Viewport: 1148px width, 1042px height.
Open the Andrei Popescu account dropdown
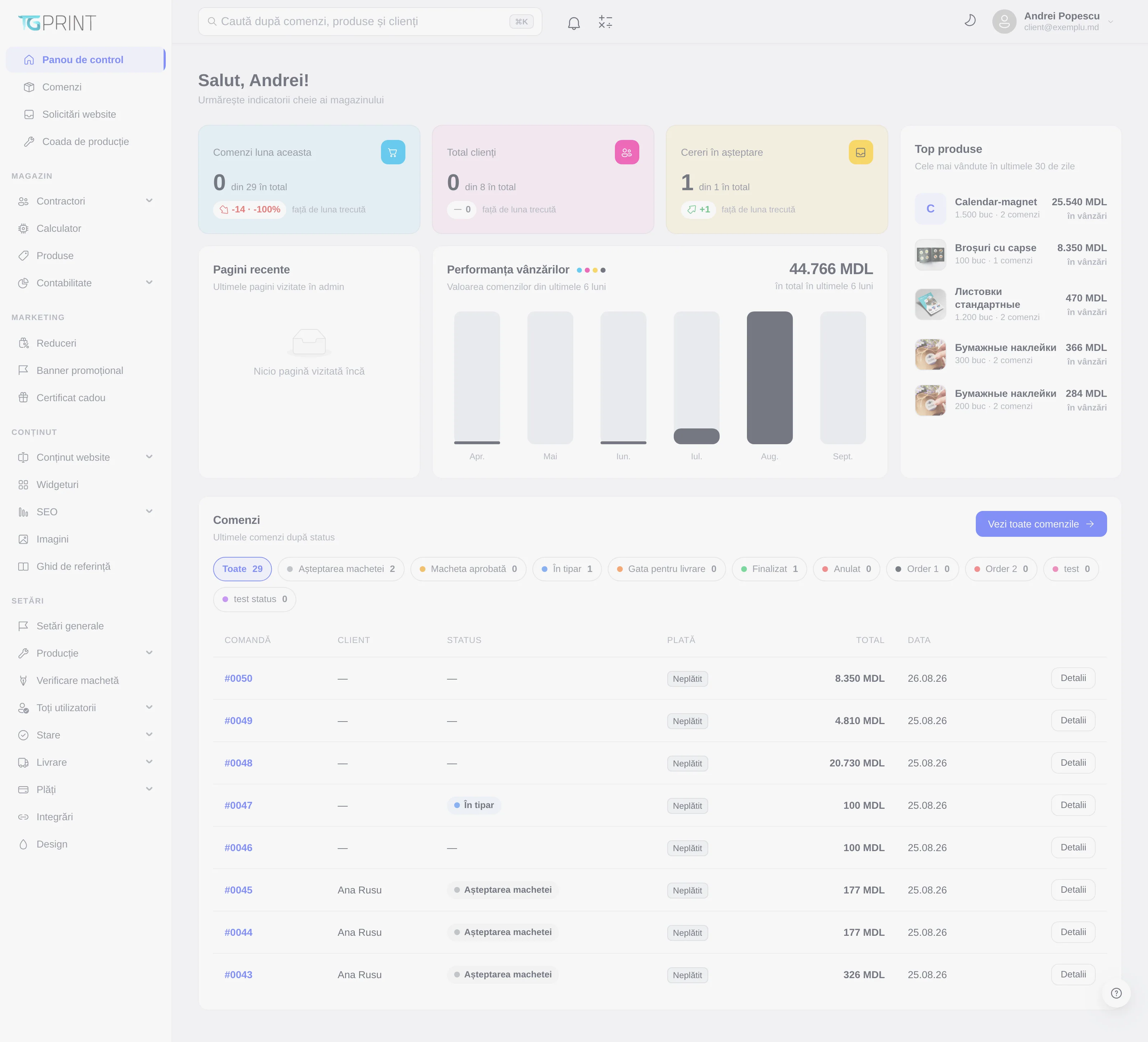(1053, 22)
